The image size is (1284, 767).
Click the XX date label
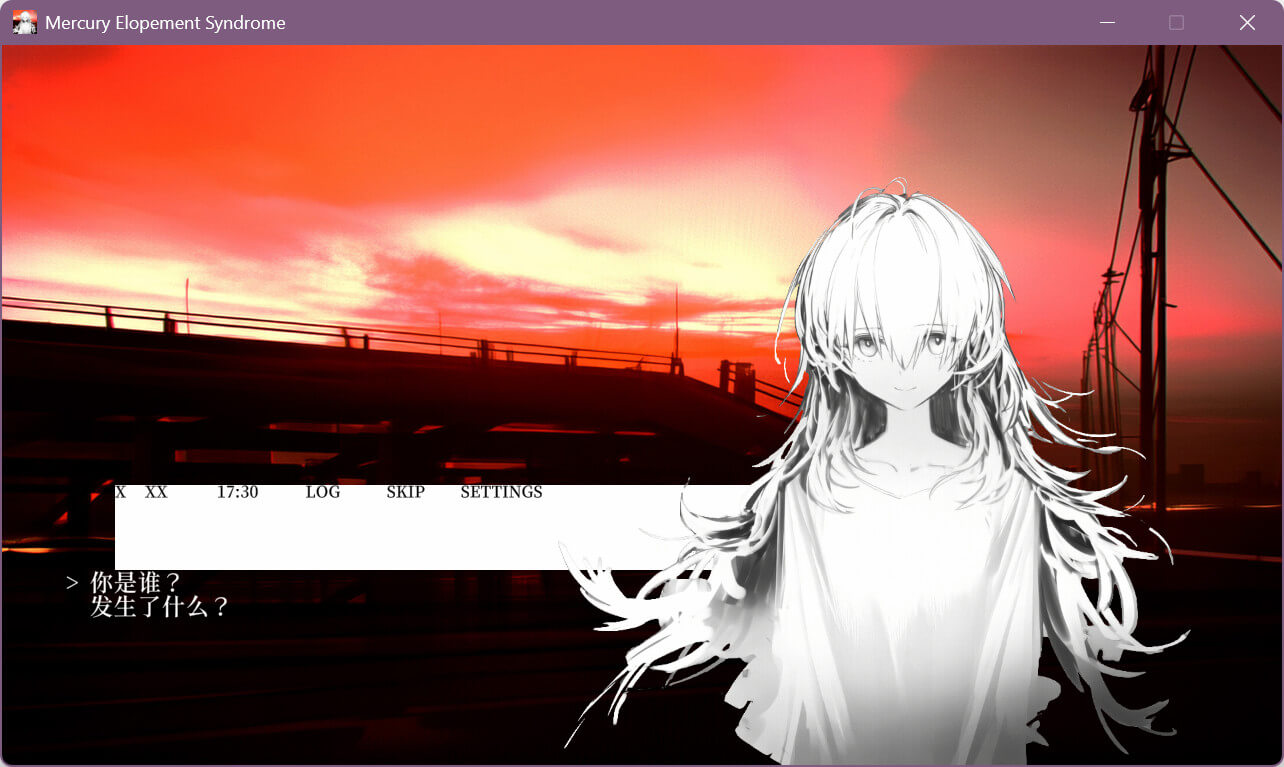(156, 492)
